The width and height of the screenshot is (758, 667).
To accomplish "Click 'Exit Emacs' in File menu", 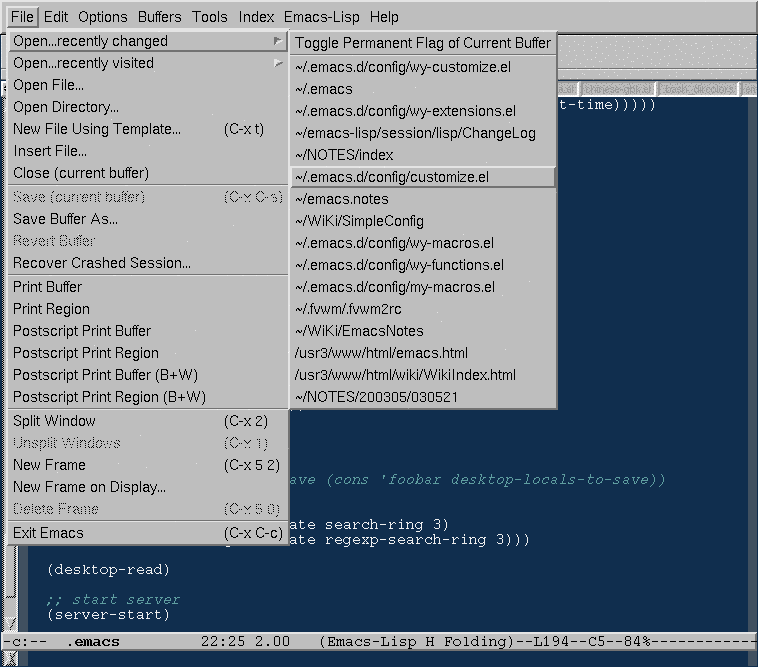I will coord(48,533).
